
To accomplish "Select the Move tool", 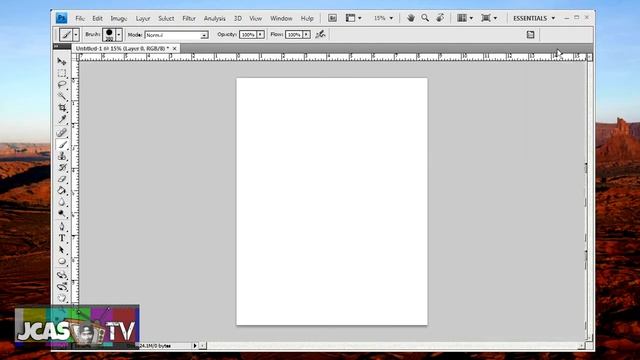I will [62, 62].
